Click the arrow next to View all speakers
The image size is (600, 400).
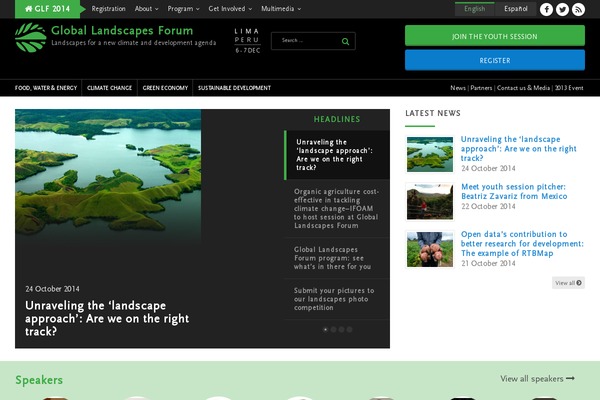(x=571, y=379)
